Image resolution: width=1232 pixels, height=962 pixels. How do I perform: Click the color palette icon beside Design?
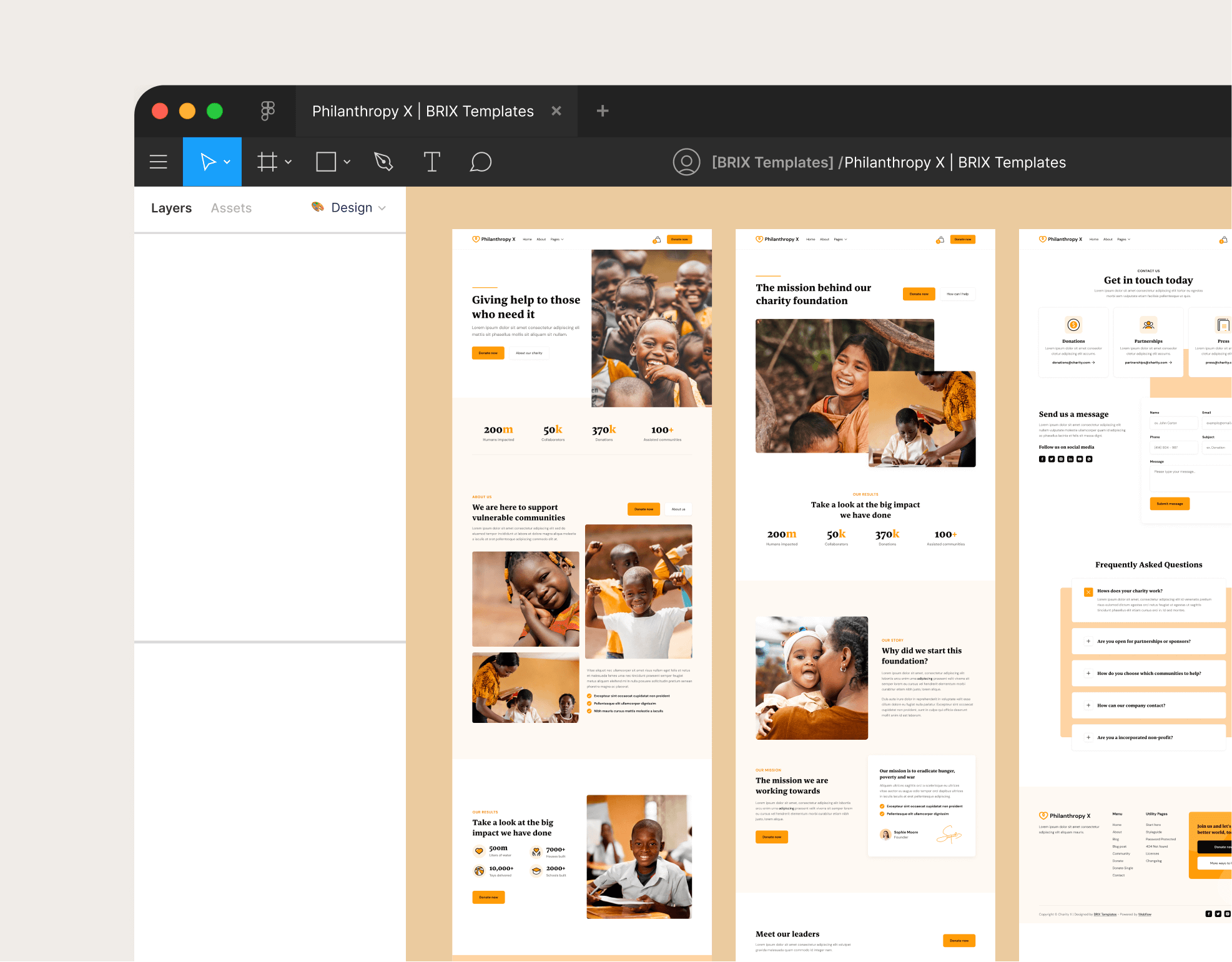[x=317, y=207]
